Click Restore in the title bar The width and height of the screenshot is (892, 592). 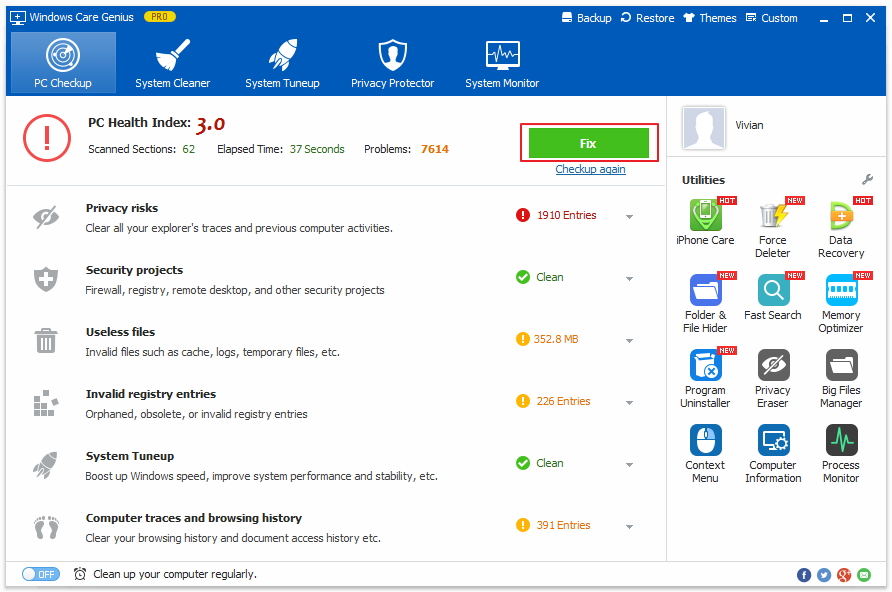pyautogui.click(x=647, y=18)
